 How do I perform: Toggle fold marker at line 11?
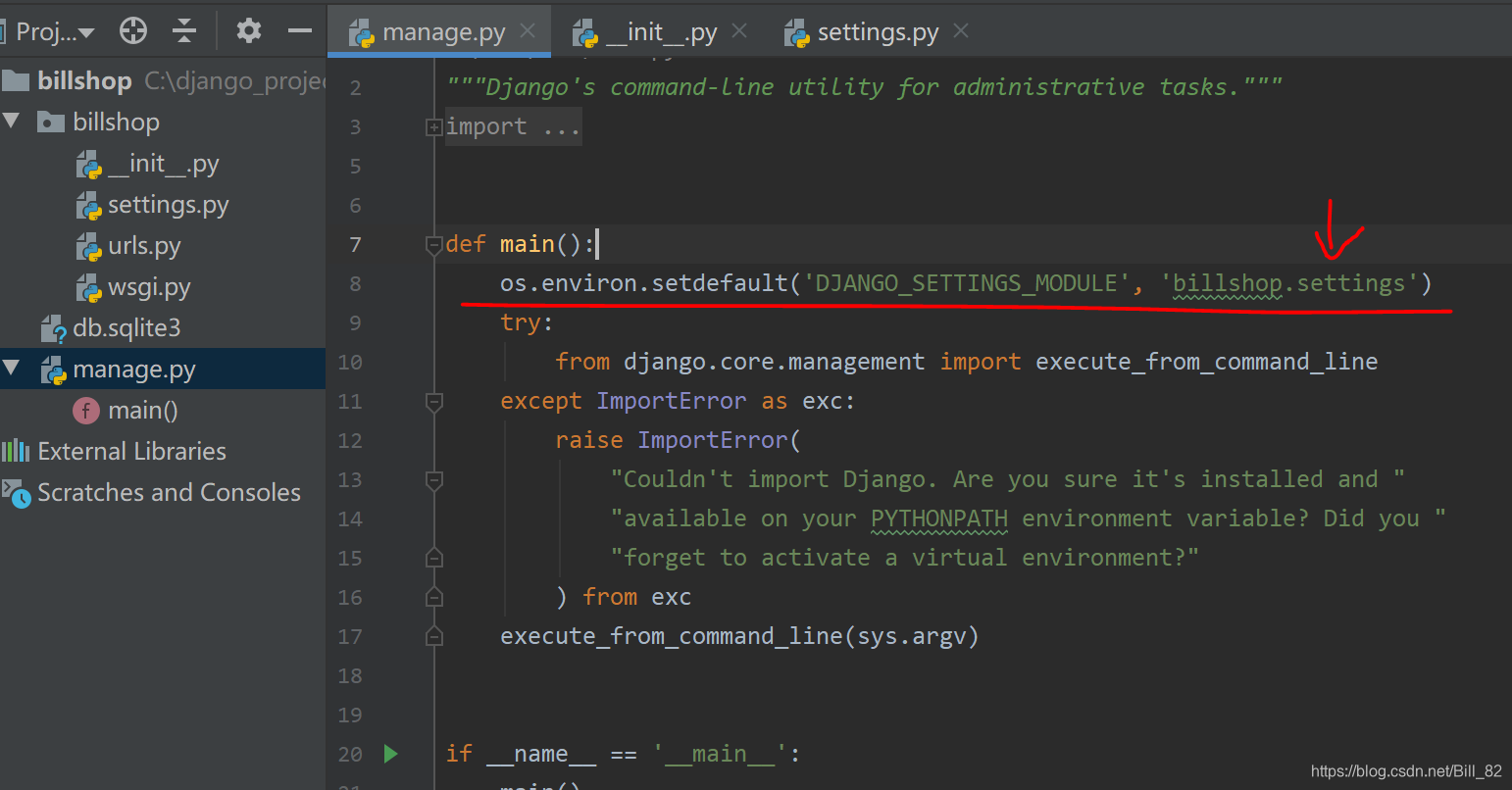(x=433, y=401)
